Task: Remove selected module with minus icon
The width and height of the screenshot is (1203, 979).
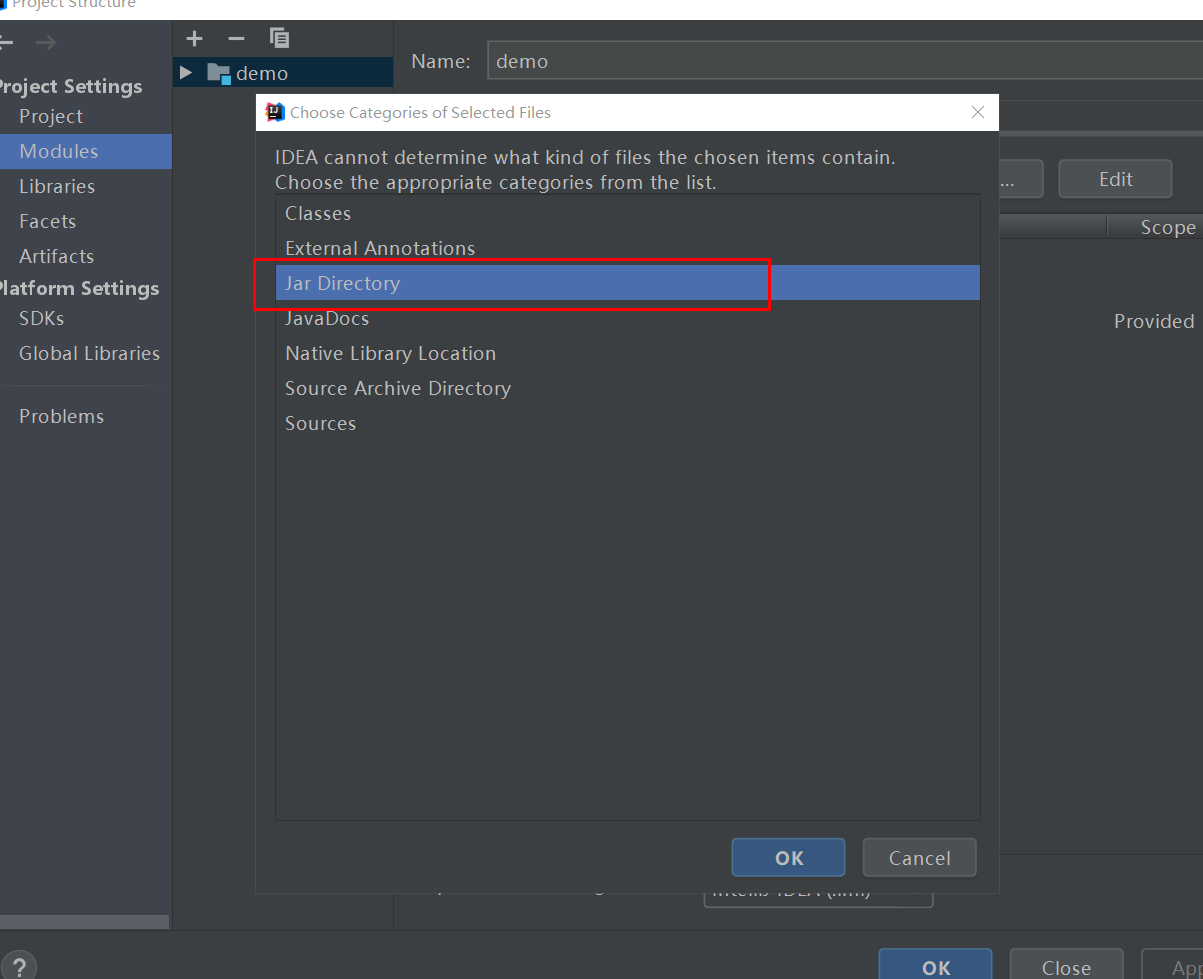Action: pos(236,39)
